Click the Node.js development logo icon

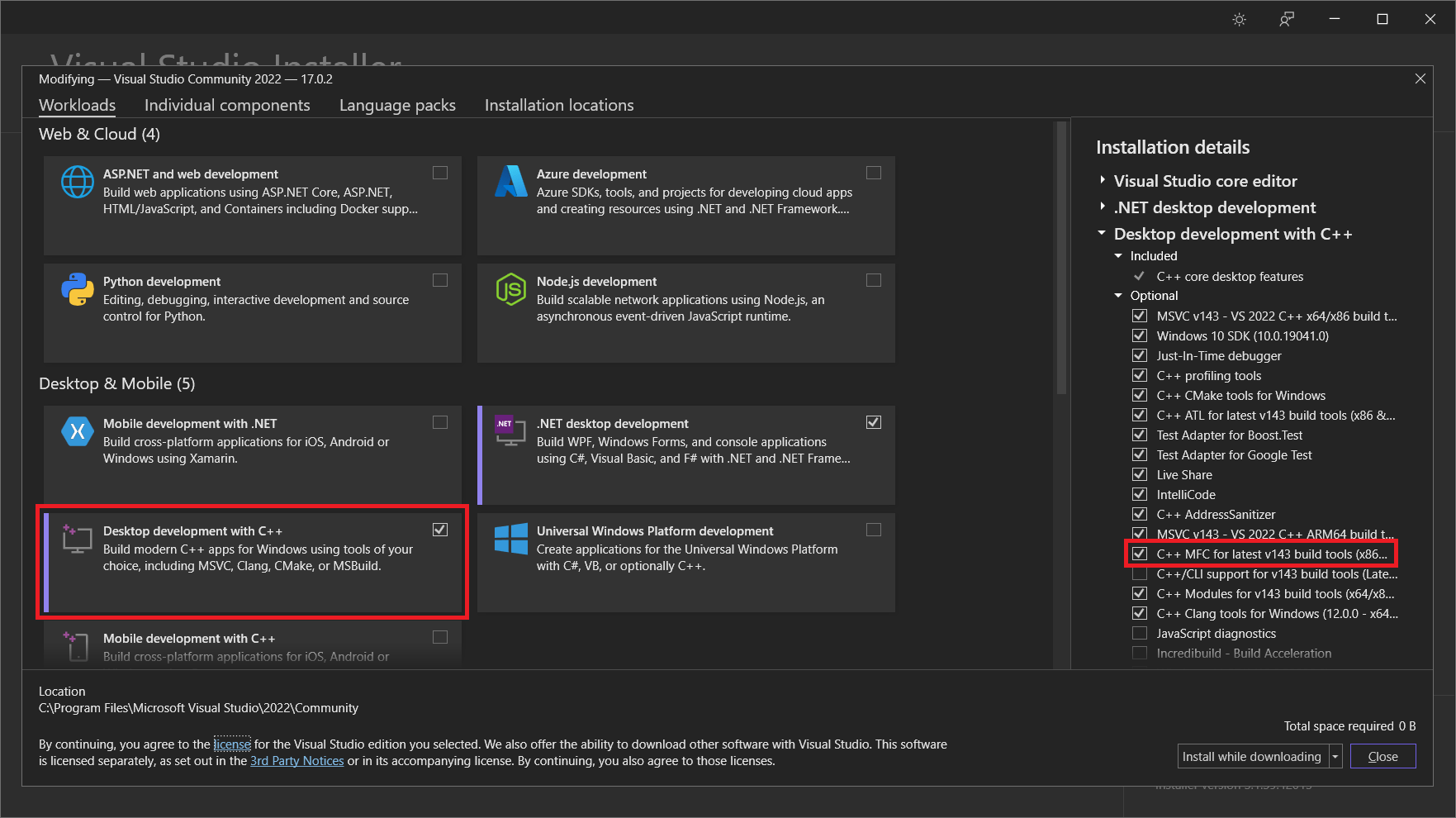pos(511,289)
